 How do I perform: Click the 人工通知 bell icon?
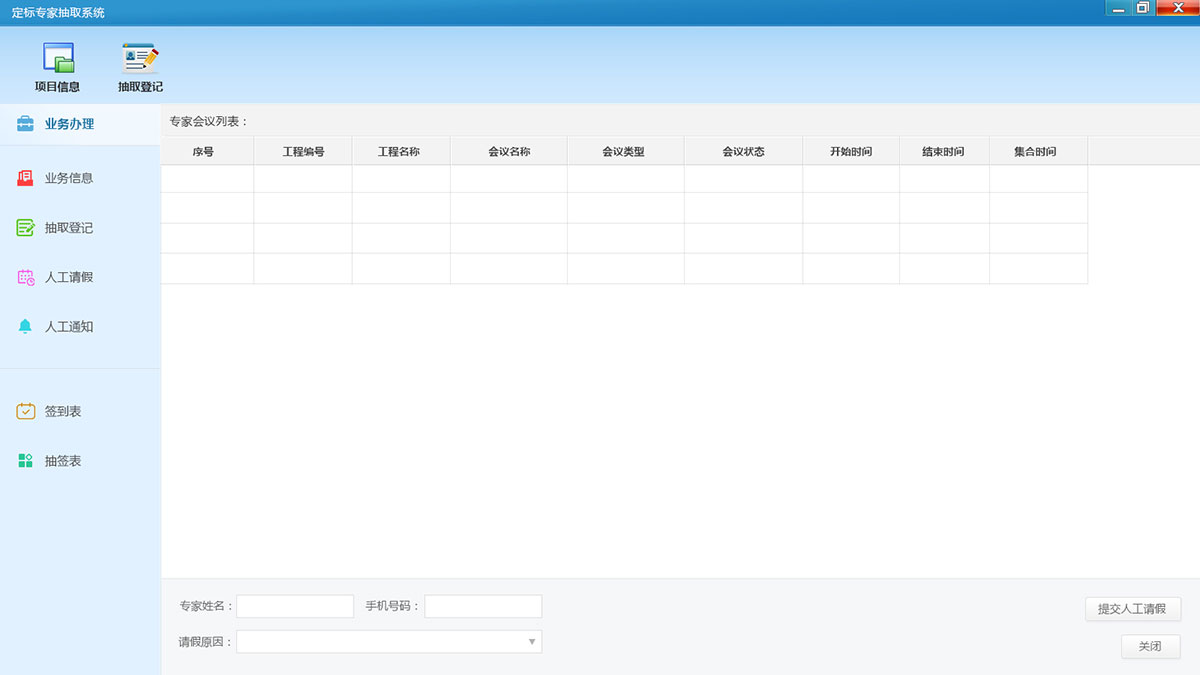pos(25,327)
